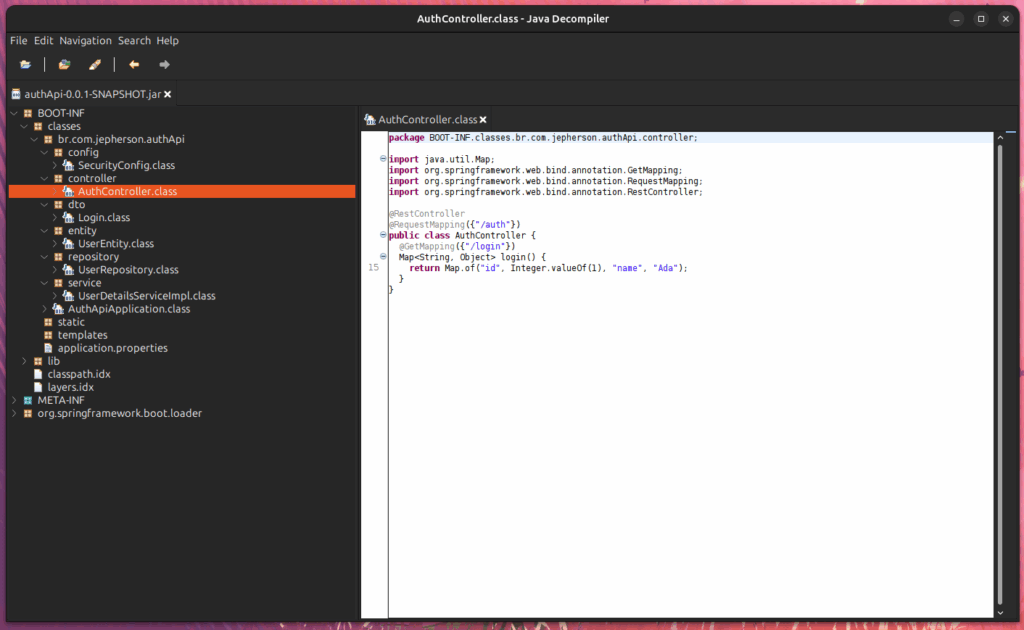Collapse the import block fold marker
The width and height of the screenshot is (1024, 630).
click(x=383, y=159)
